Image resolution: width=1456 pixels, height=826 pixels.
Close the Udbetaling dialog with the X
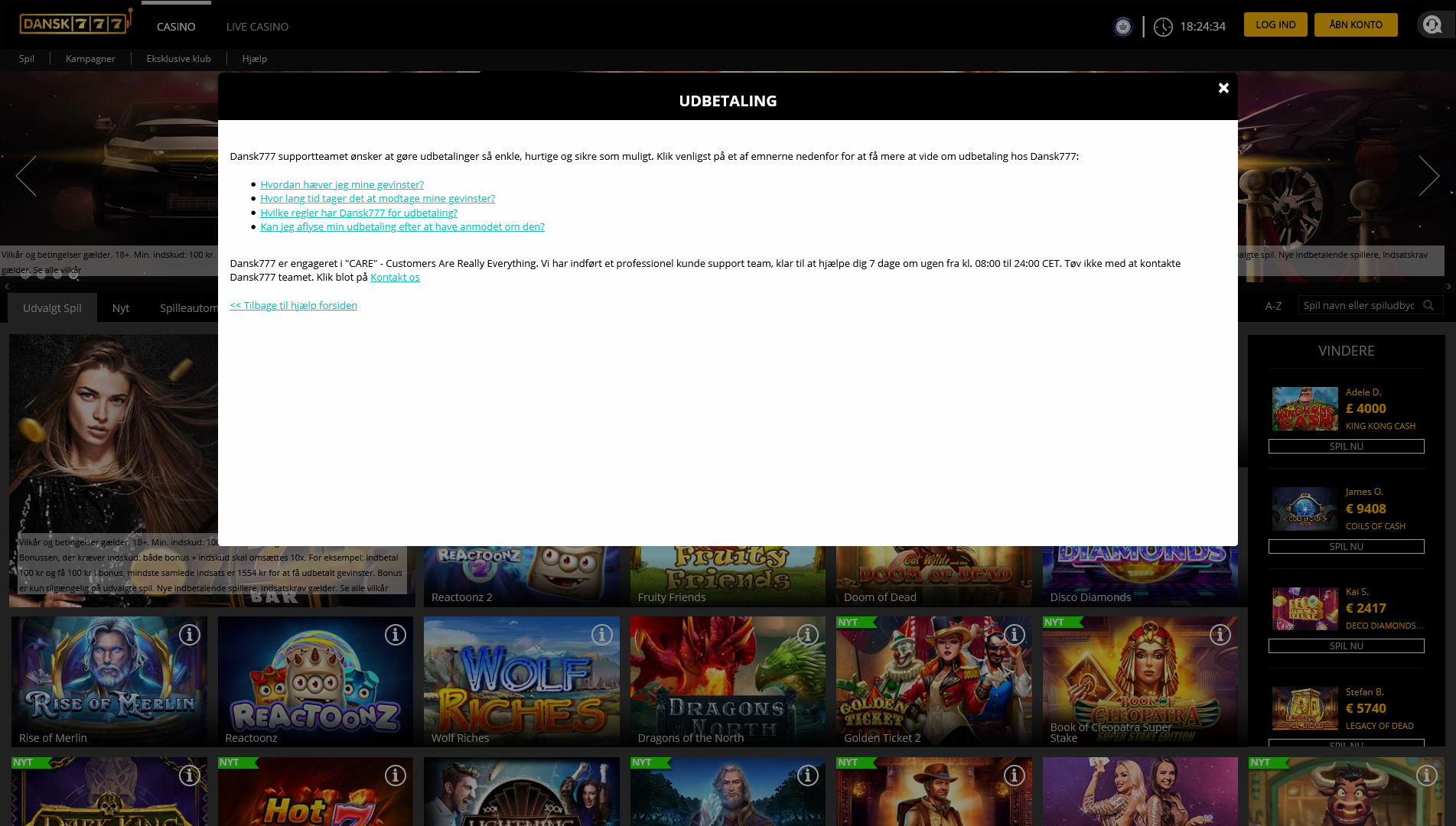click(x=1223, y=88)
